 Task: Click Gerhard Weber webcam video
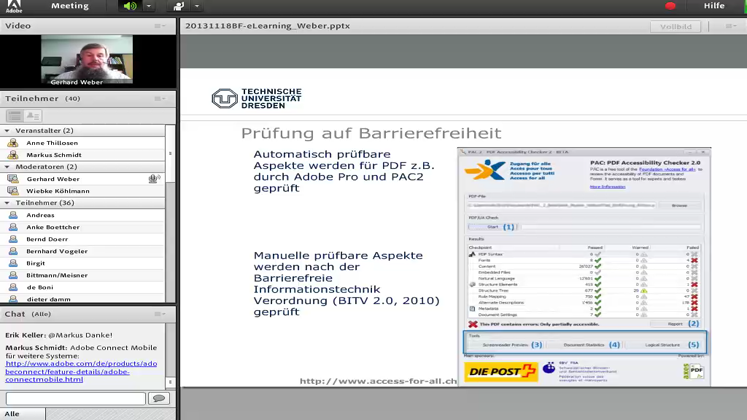pos(87,60)
